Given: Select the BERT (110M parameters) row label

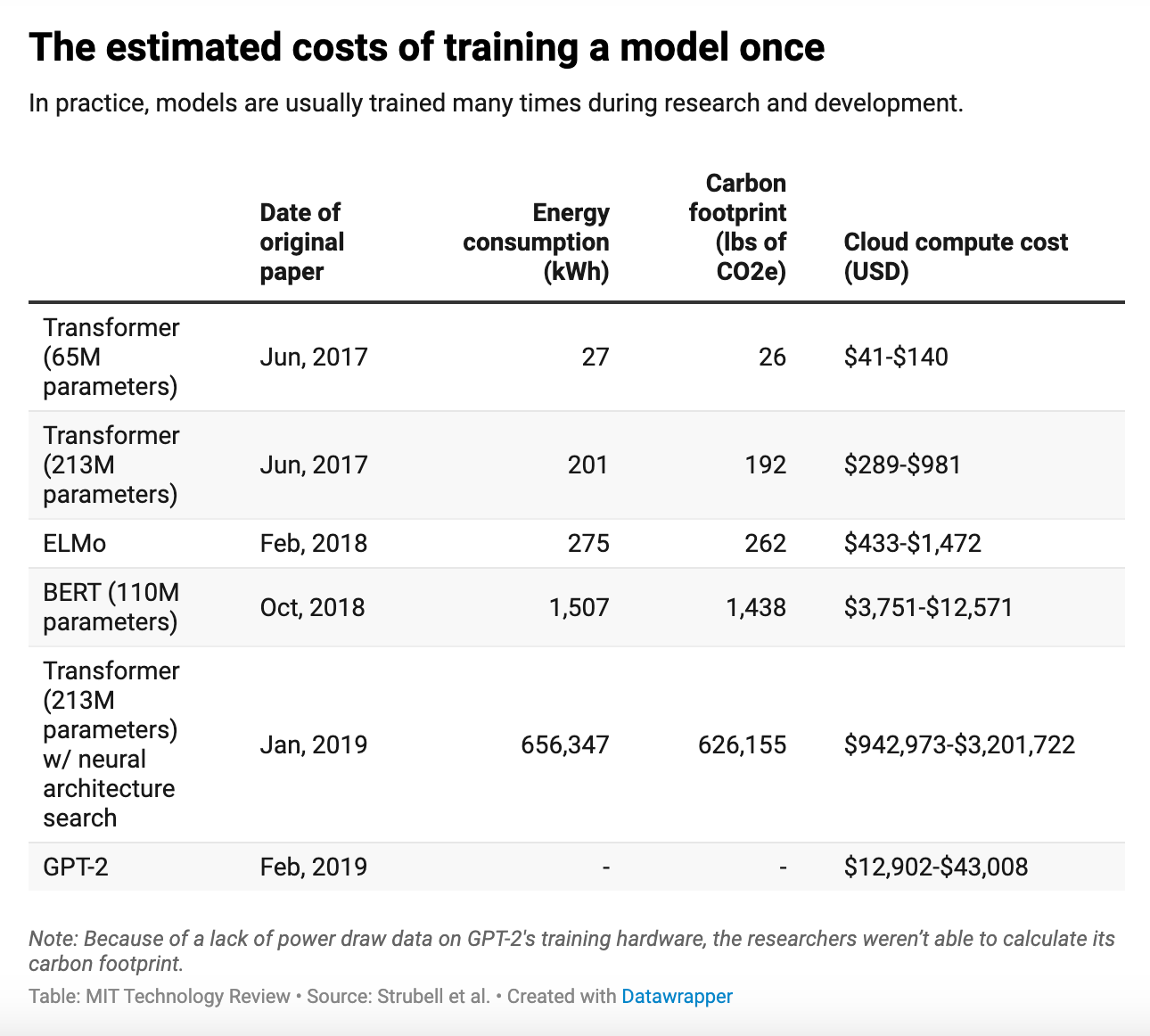Looking at the screenshot, I should coord(111,607).
